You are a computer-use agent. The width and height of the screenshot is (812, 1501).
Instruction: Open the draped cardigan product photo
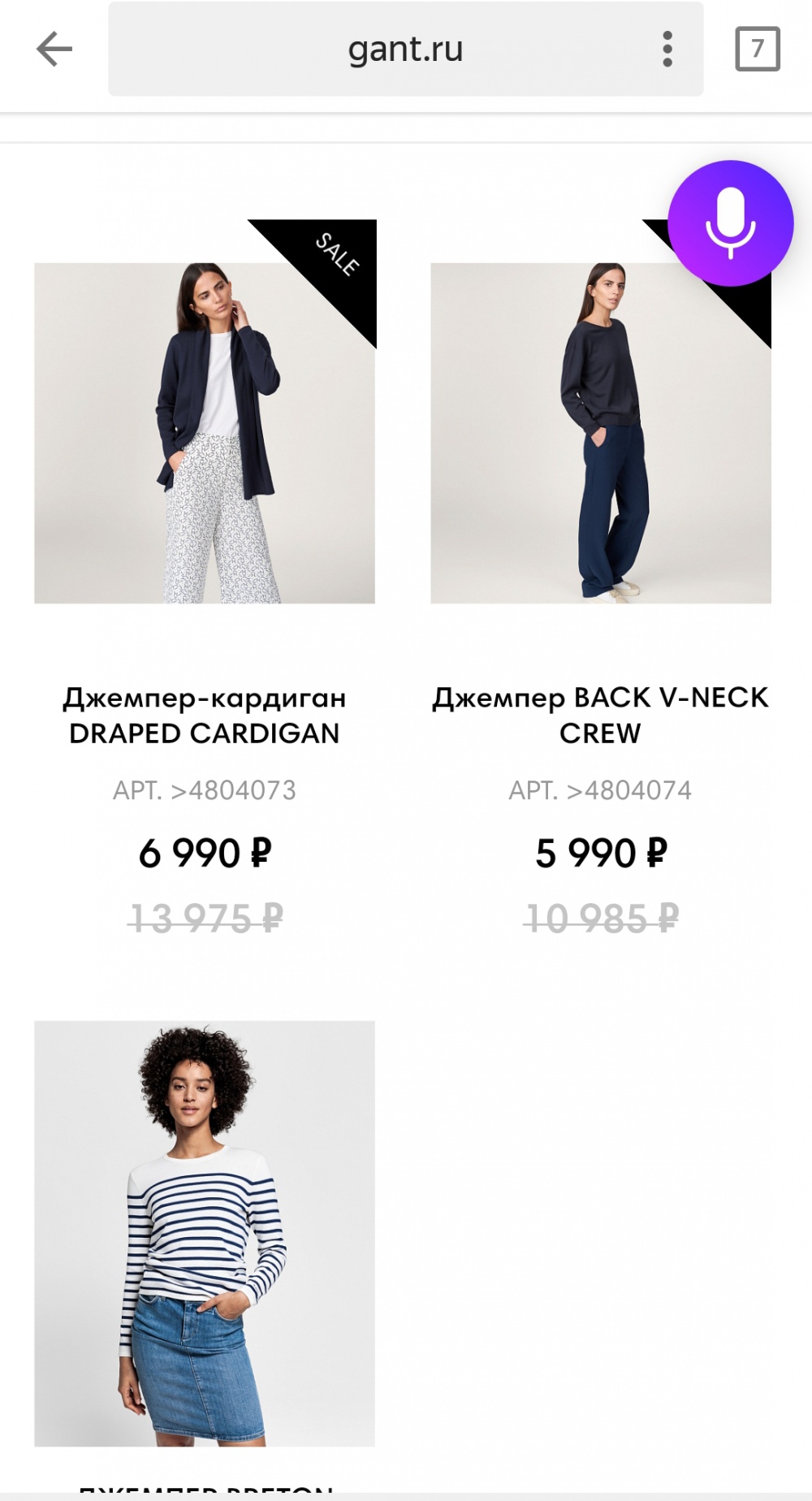pyautogui.click(x=205, y=433)
